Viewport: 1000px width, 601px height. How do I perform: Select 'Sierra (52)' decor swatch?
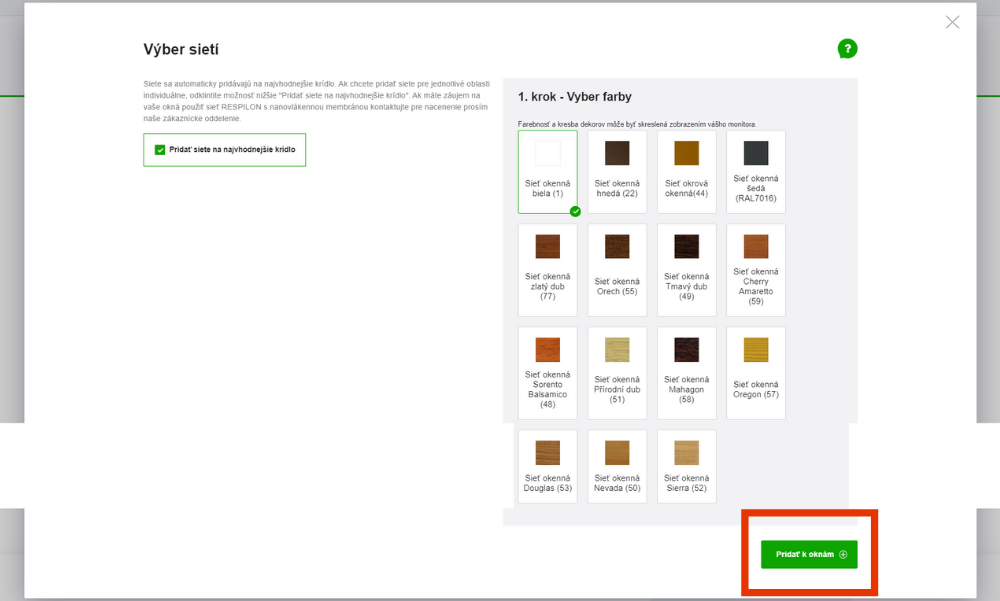[686, 466]
